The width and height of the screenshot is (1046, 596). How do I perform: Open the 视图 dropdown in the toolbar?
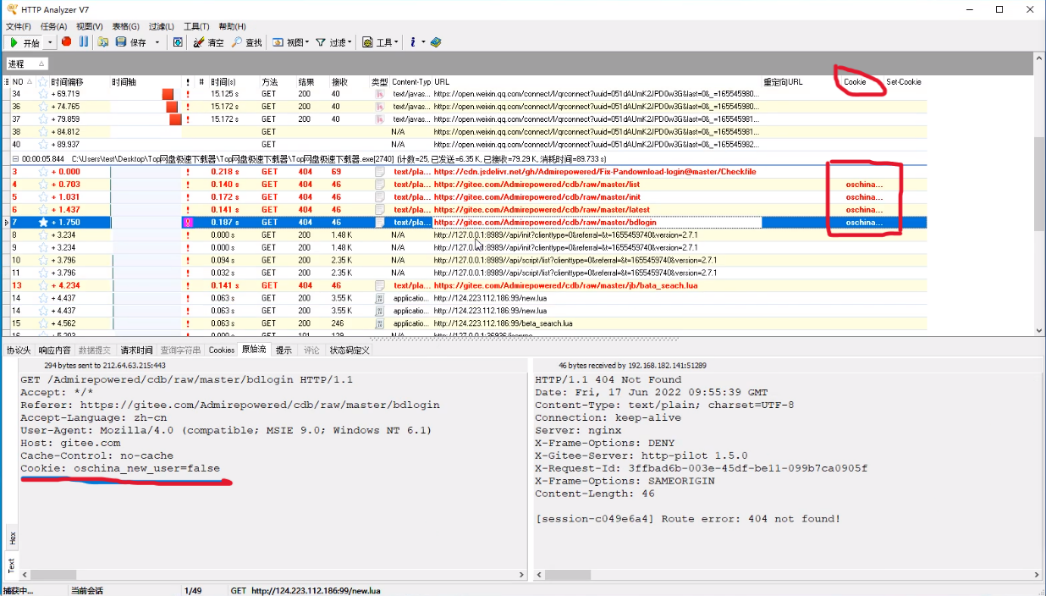click(291, 42)
